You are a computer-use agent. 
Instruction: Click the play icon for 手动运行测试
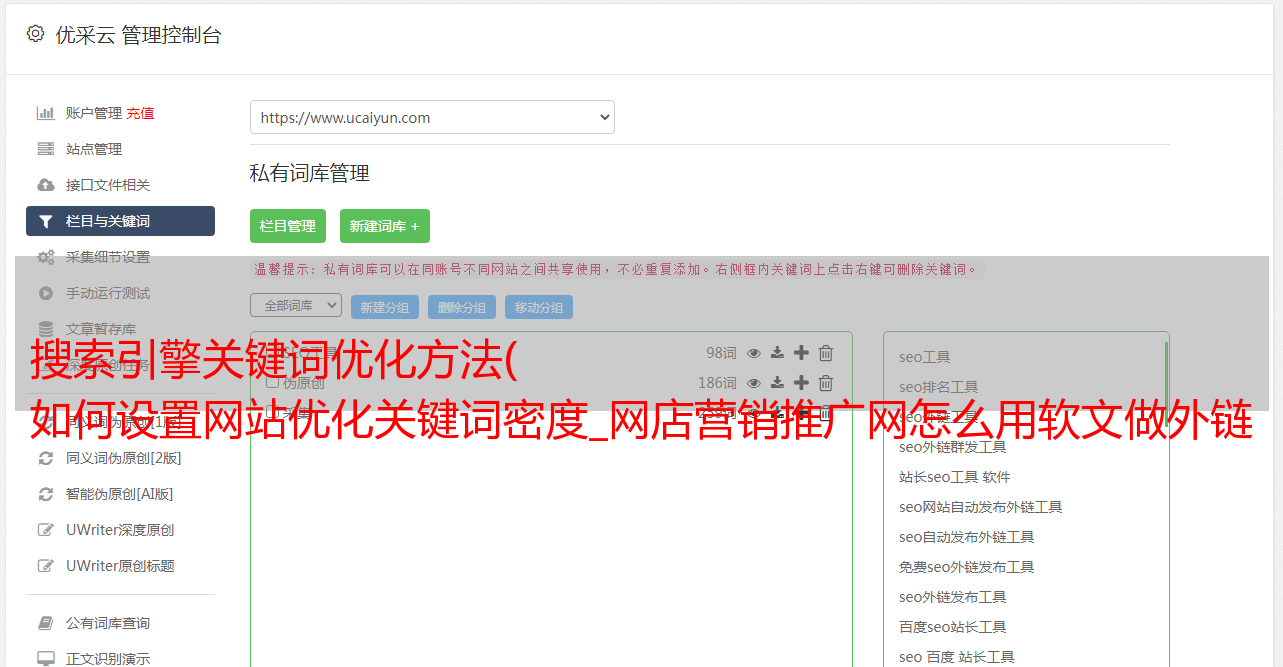point(46,293)
